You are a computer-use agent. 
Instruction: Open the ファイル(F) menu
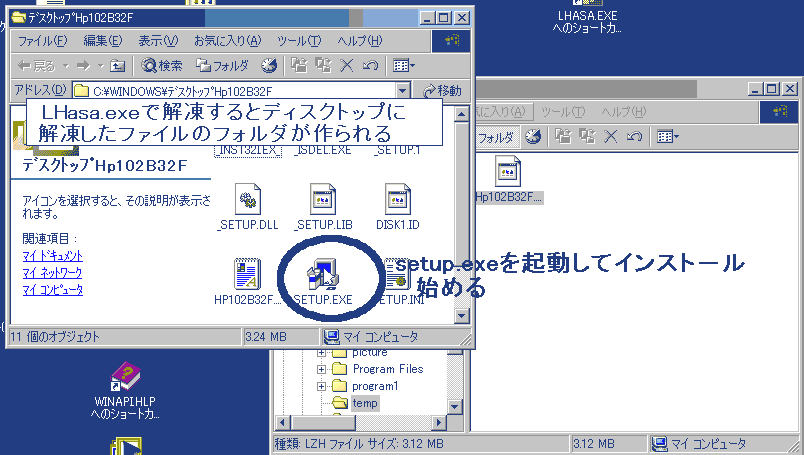pyautogui.click(x=42, y=41)
